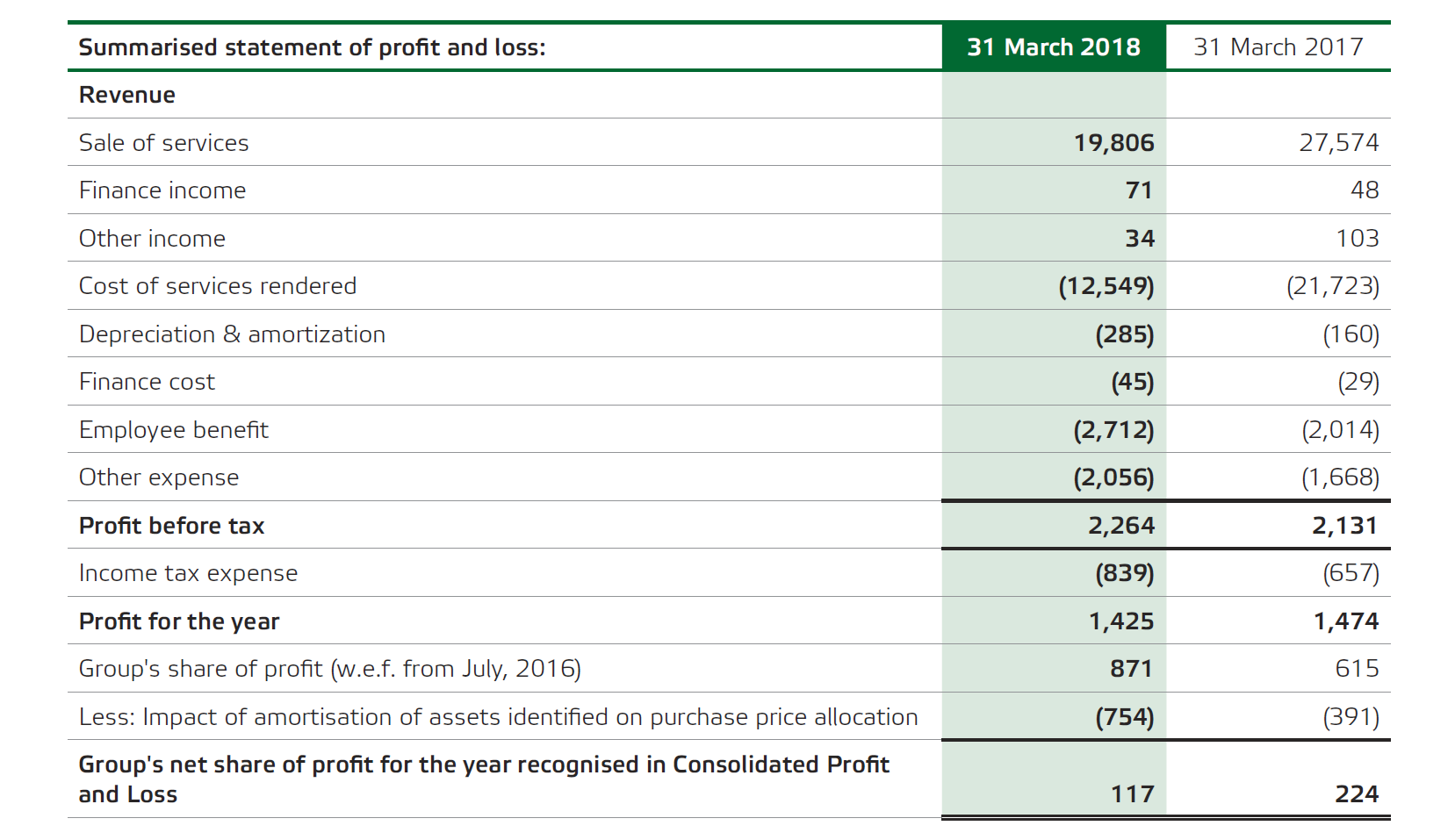Viewport: 1455px width, 840px height.
Task: Select the Profit before tax 2018 value 2,264
Action: click(x=1120, y=526)
